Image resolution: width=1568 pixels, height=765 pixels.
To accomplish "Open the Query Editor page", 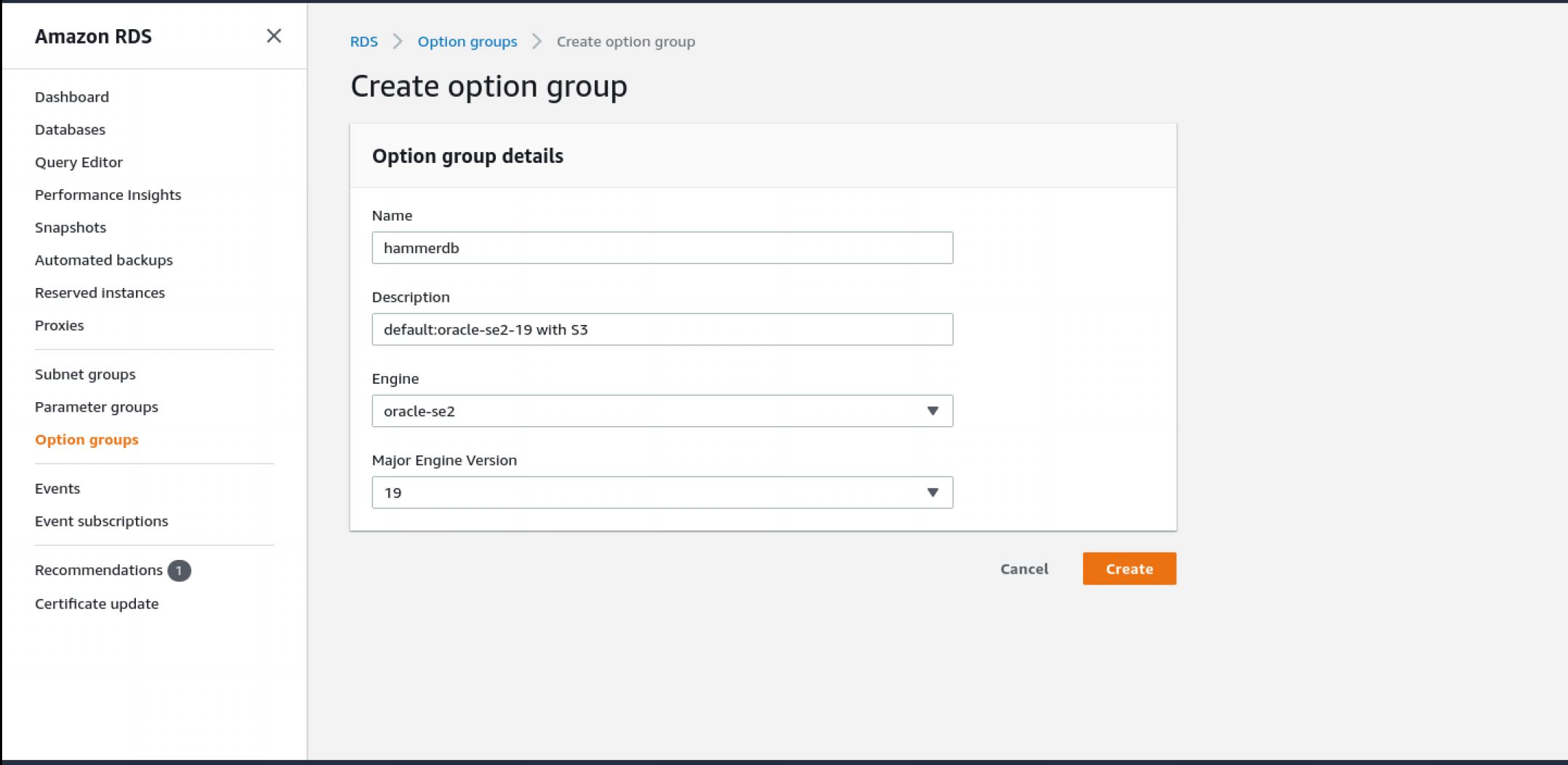I will click(x=79, y=162).
